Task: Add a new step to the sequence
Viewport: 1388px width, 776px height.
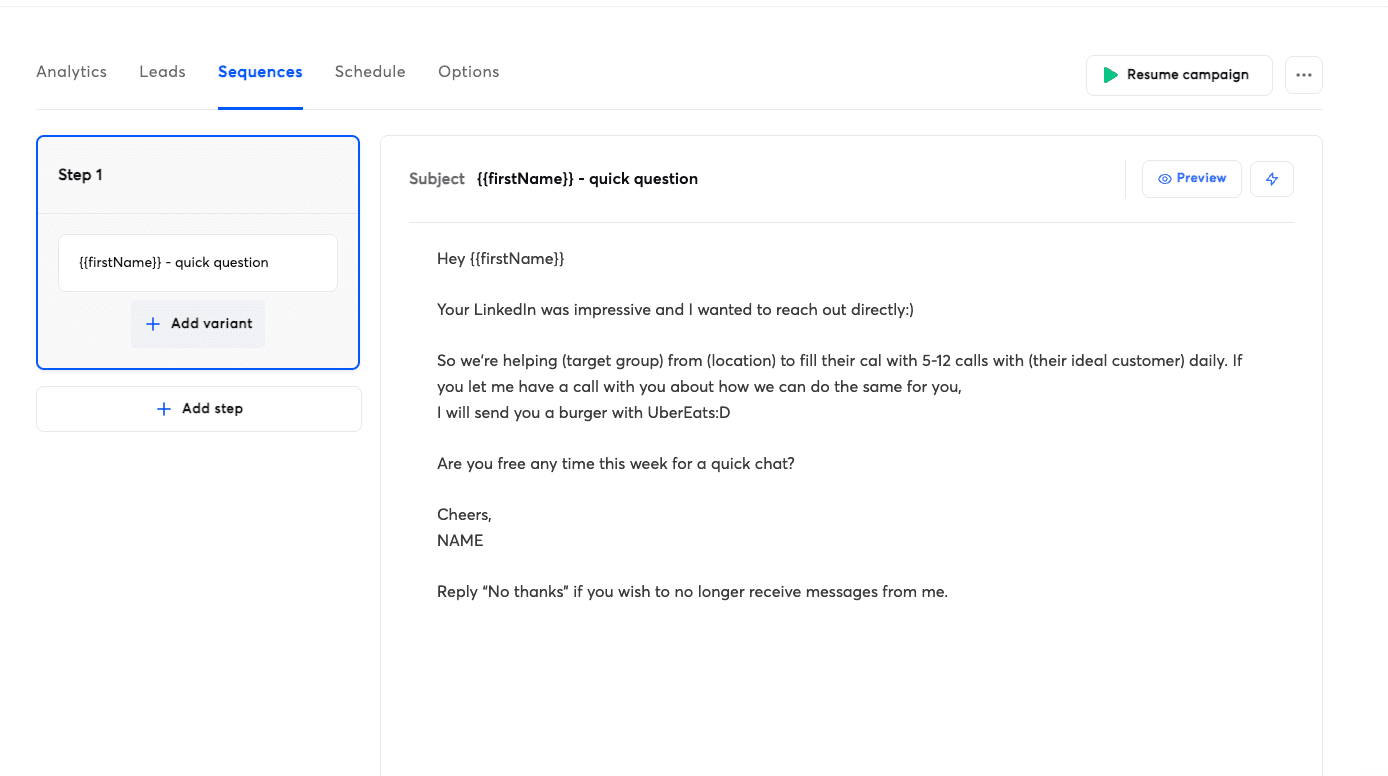Action: (199, 409)
